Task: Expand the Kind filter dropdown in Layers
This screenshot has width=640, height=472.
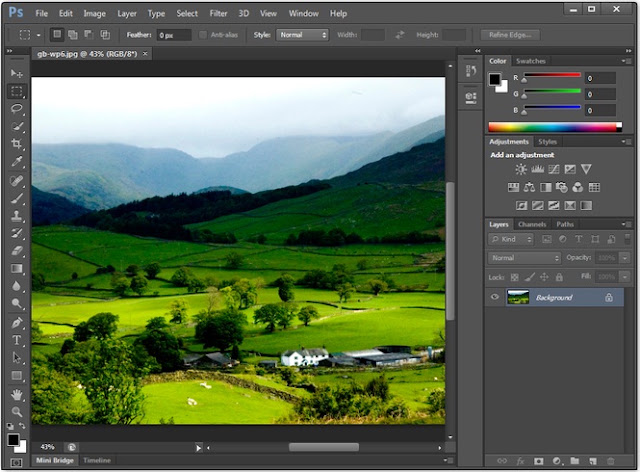Action: click(511, 239)
